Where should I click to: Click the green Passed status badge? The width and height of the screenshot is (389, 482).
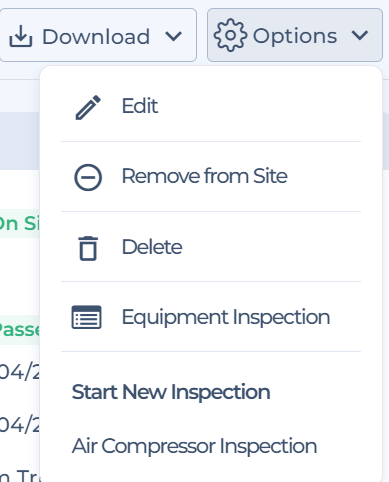point(20,330)
